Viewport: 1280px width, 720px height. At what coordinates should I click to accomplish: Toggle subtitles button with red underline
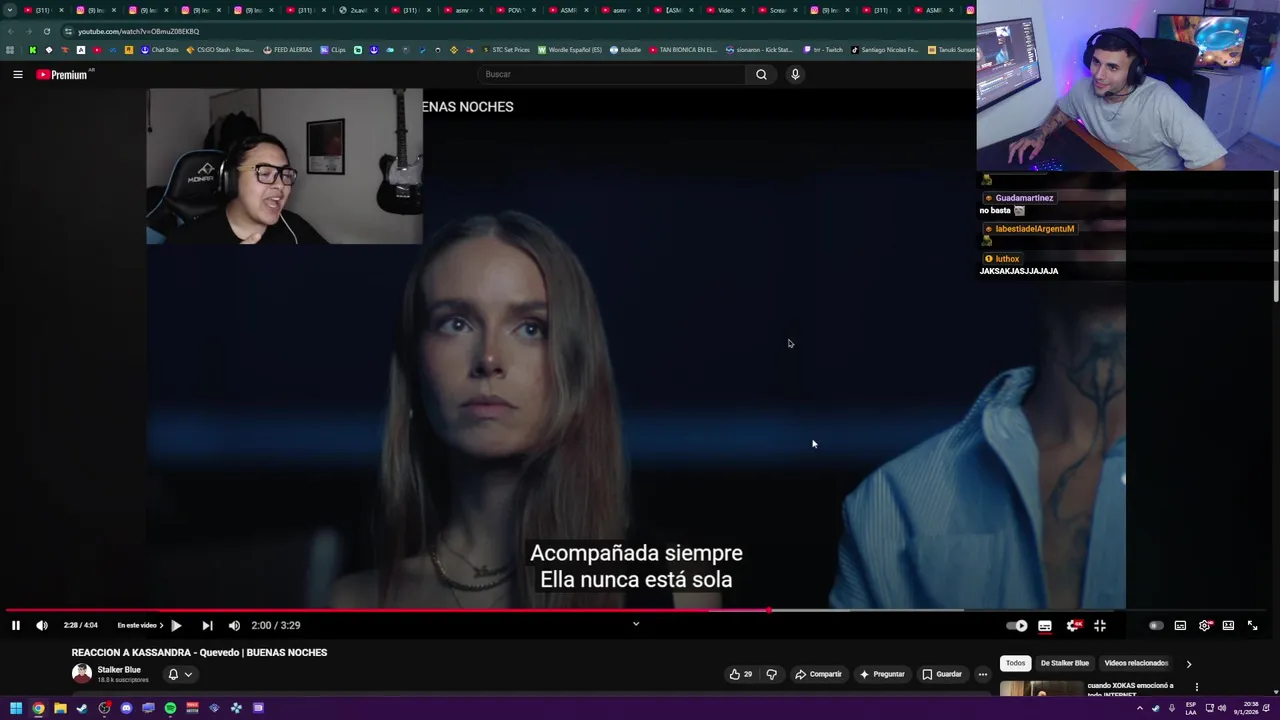[1045, 626]
